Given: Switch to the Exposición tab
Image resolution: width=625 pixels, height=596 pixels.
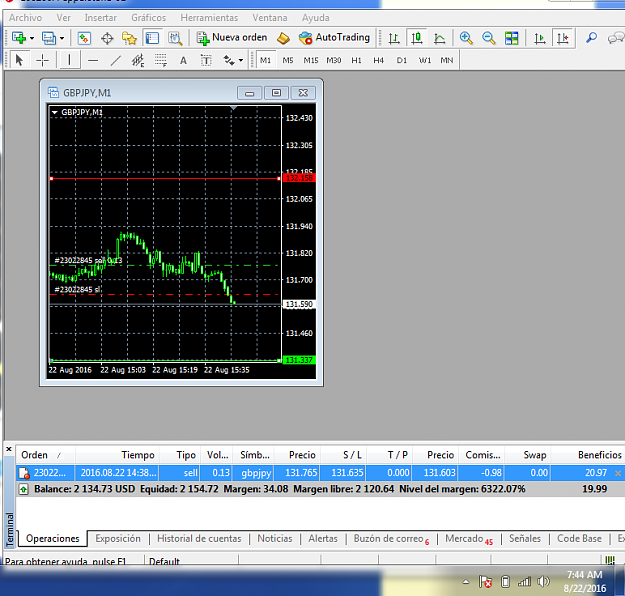Looking at the screenshot, I should point(118,539).
